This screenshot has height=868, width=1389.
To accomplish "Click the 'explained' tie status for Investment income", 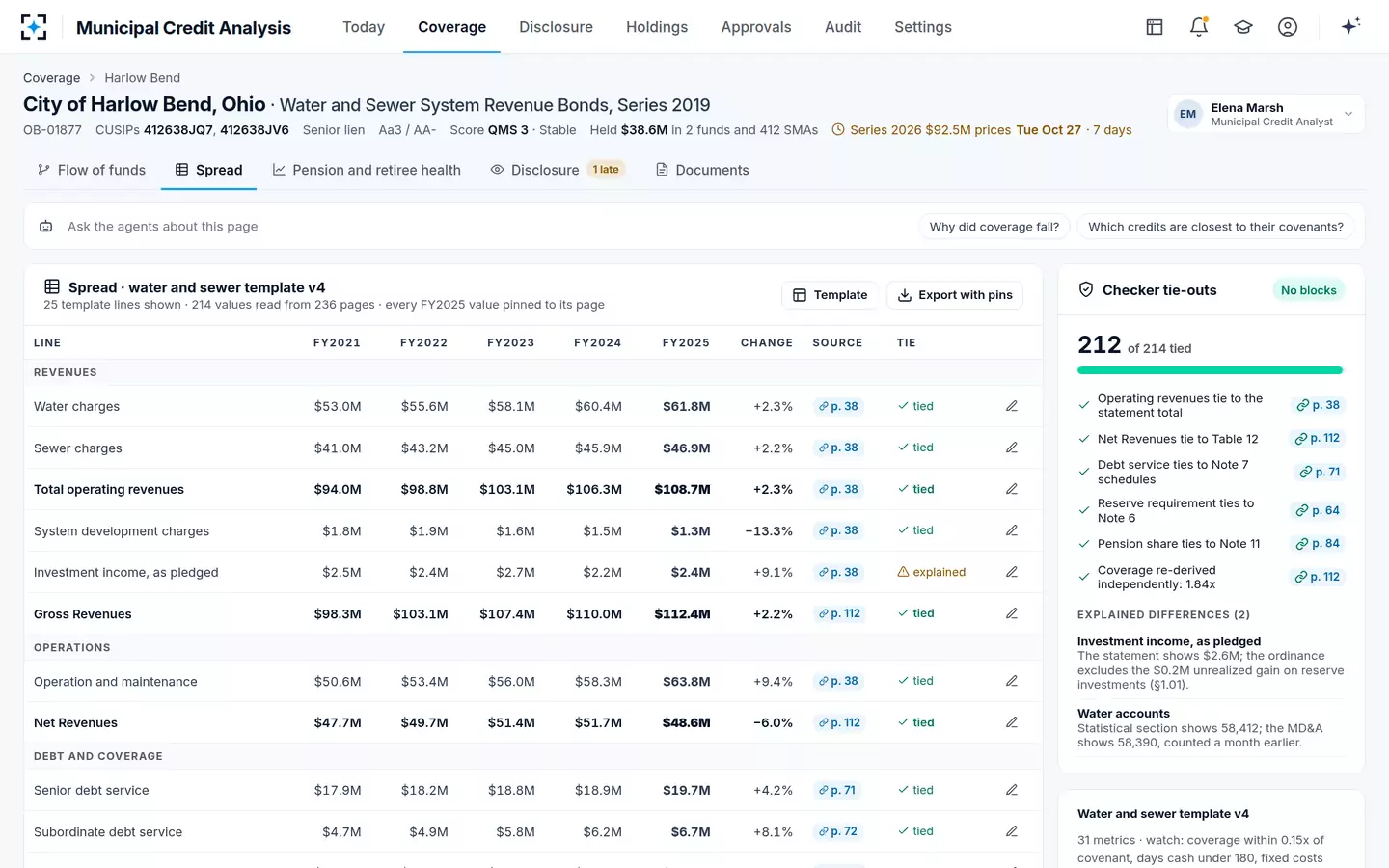I will tap(931, 572).
